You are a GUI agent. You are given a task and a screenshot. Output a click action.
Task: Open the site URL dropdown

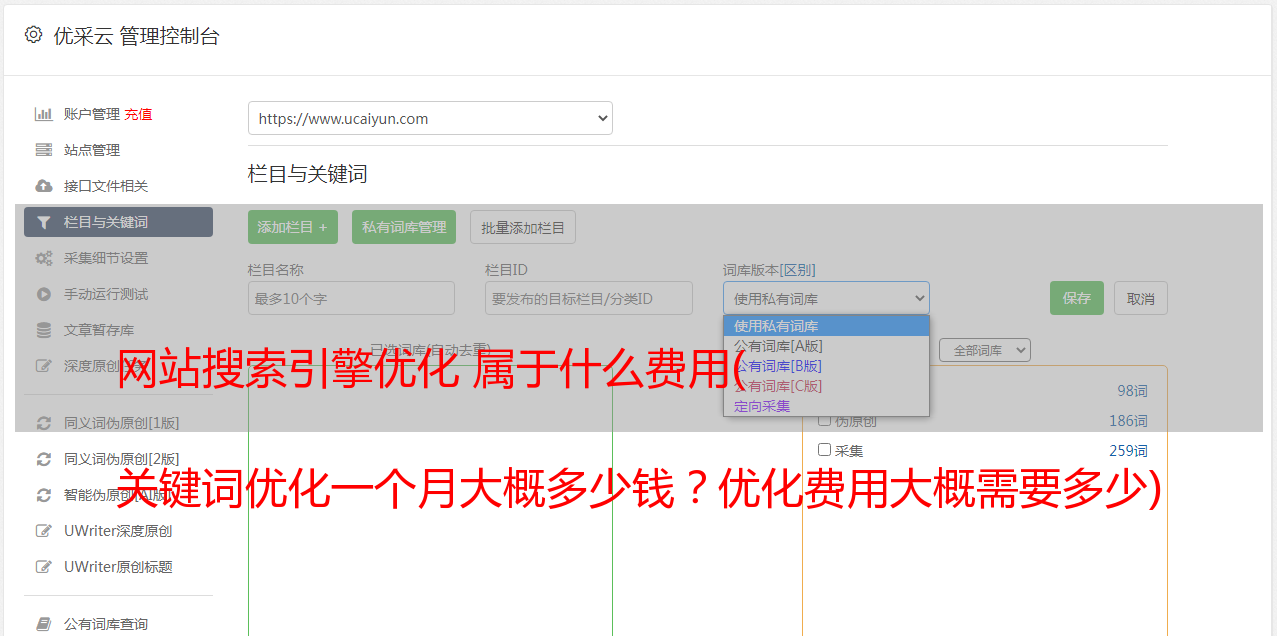coord(430,118)
